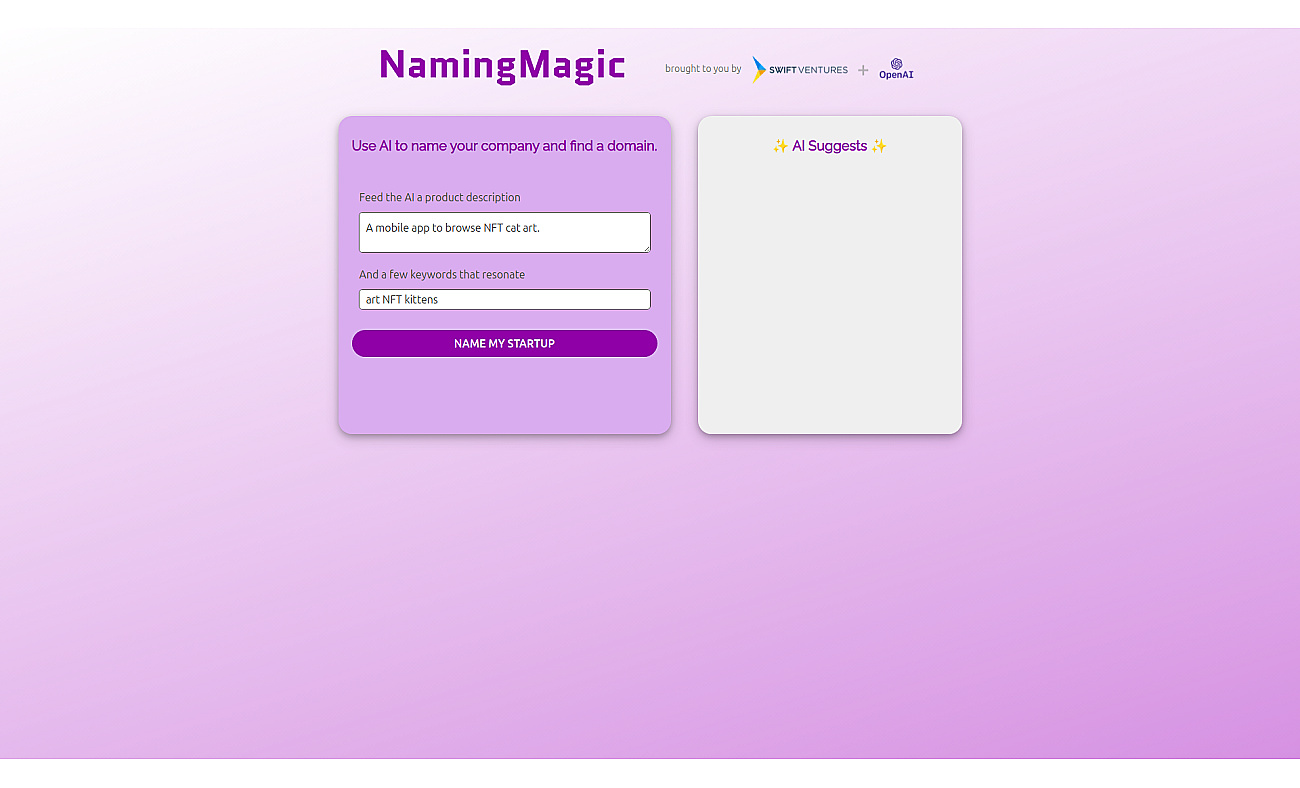Click the NAME MY STARTUP button
The height and width of the screenshot is (788, 1300).
504,343
